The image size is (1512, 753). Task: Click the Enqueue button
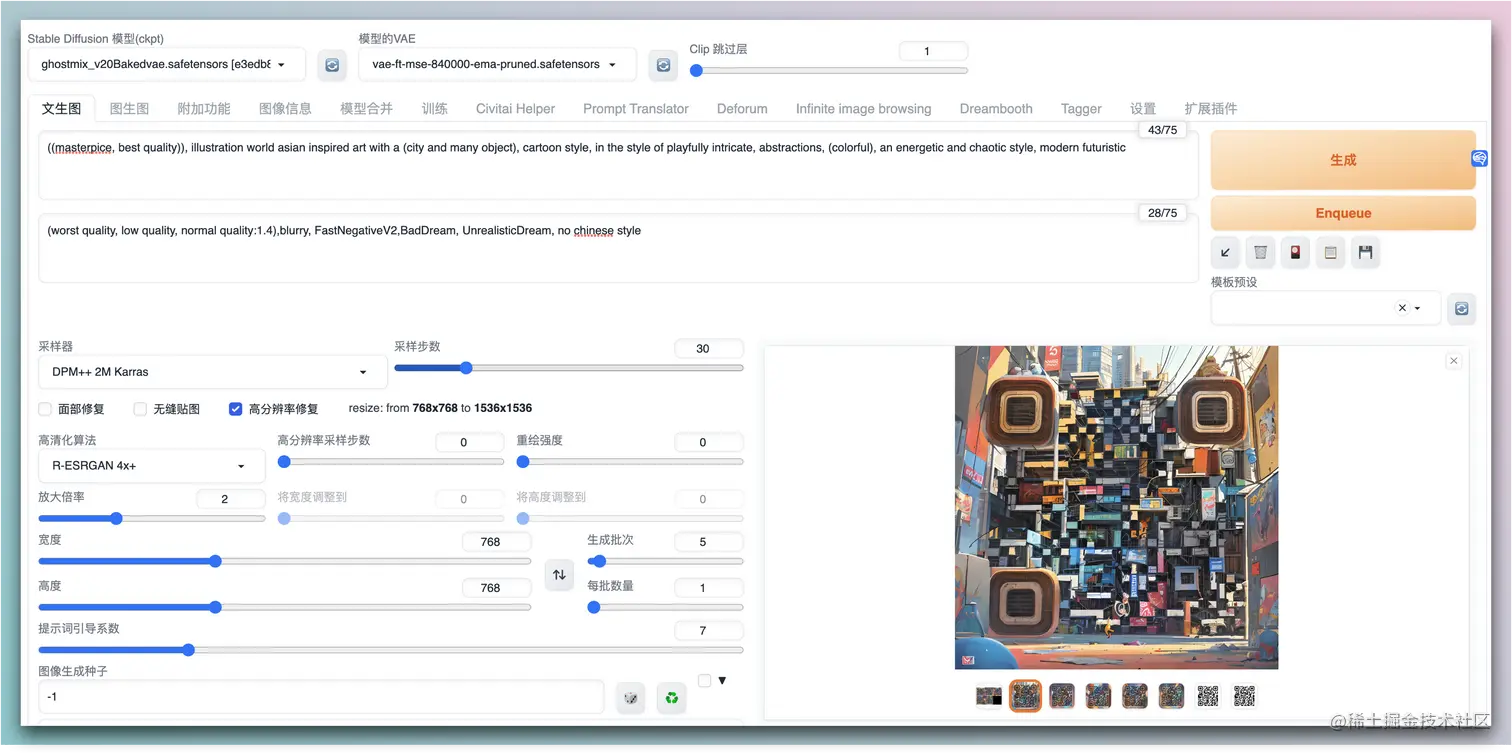click(x=1342, y=213)
